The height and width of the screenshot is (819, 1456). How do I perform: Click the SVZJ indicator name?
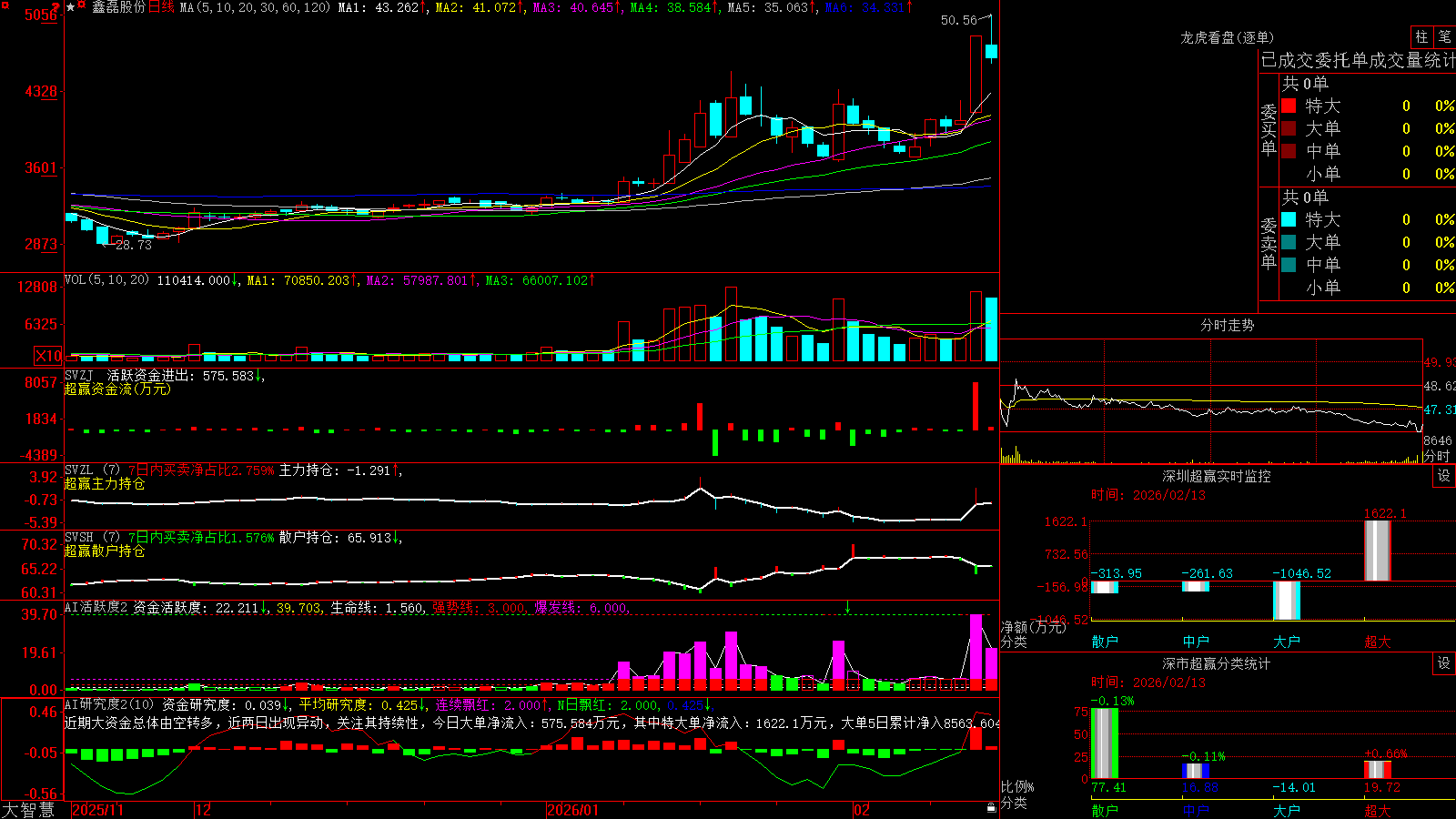click(x=79, y=375)
